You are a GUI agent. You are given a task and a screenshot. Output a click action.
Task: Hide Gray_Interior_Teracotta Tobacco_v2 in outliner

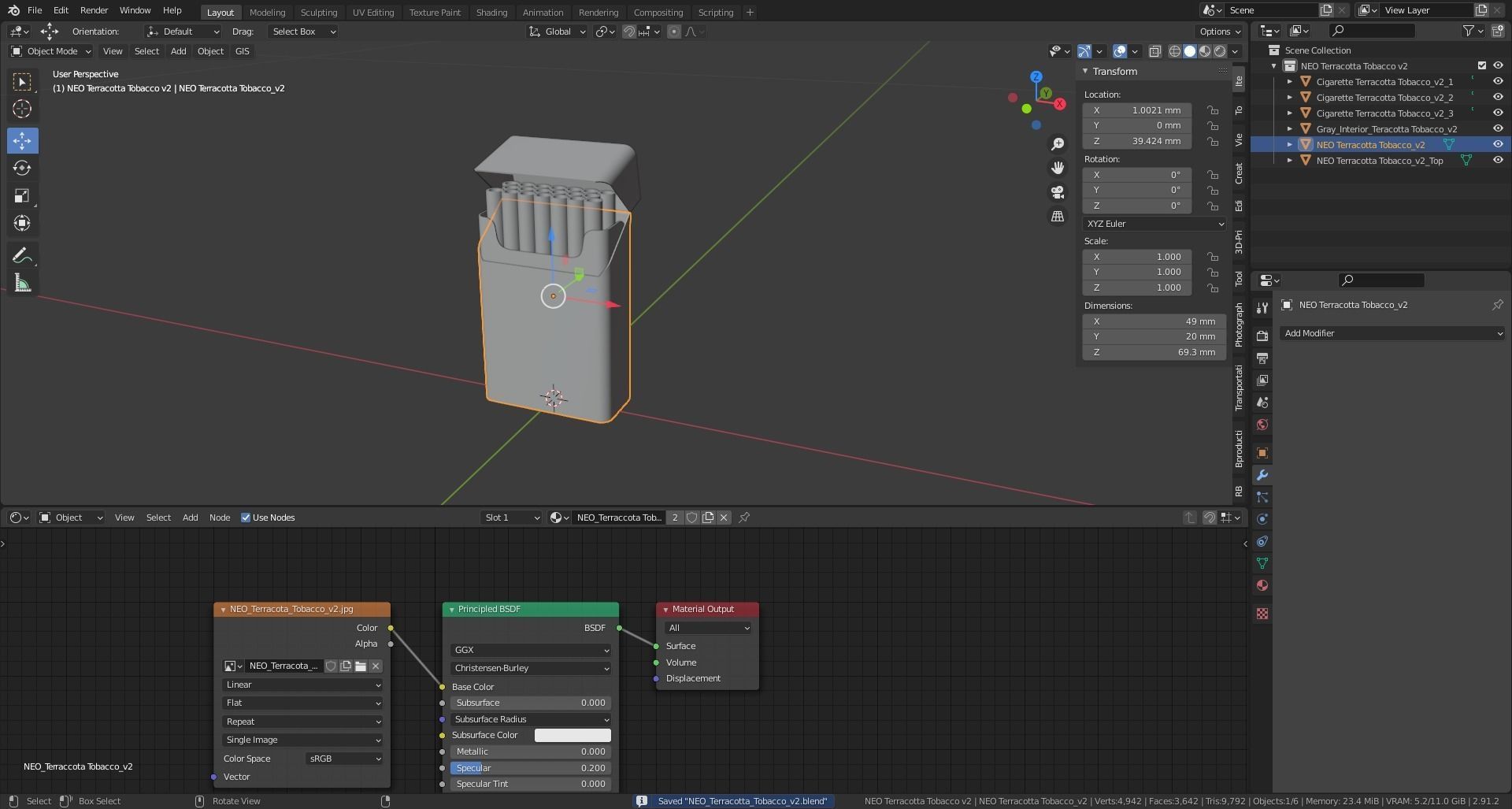(x=1498, y=128)
